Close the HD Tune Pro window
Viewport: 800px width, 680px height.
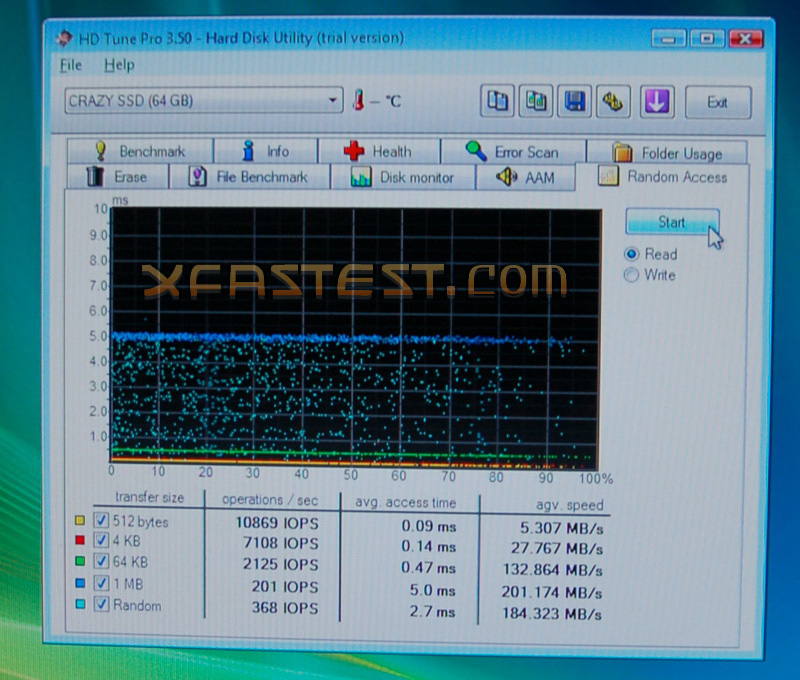click(746, 39)
